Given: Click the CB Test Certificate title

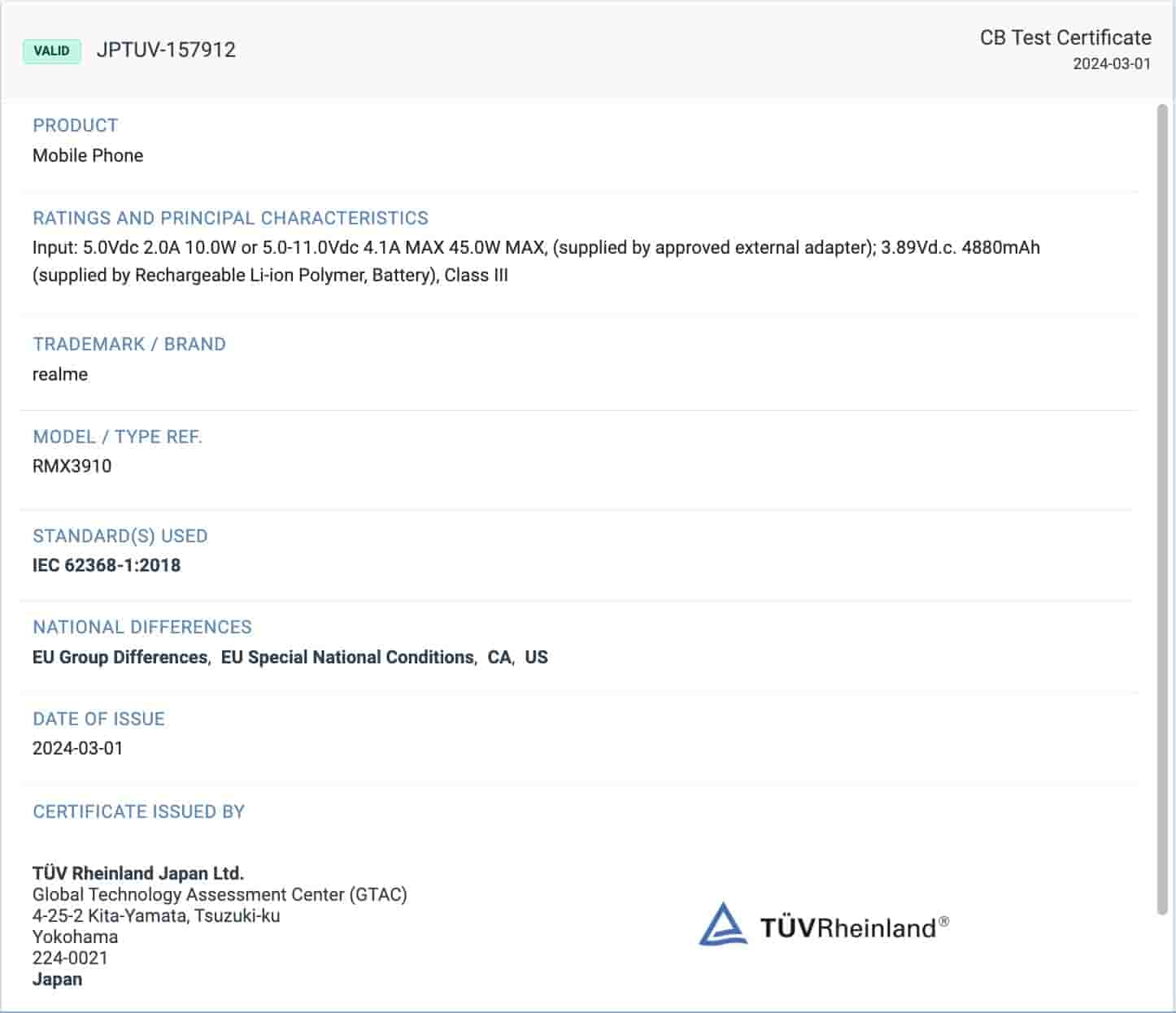Looking at the screenshot, I should 1065,37.
